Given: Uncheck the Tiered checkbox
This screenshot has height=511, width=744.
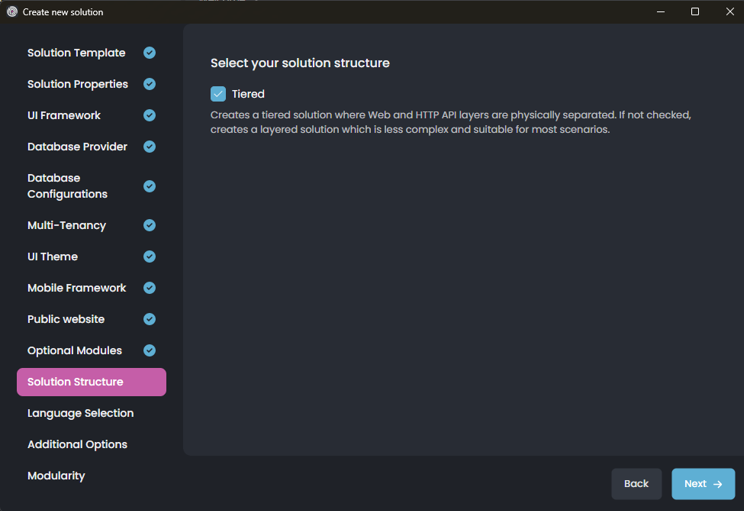Looking at the screenshot, I should (218, 94).
